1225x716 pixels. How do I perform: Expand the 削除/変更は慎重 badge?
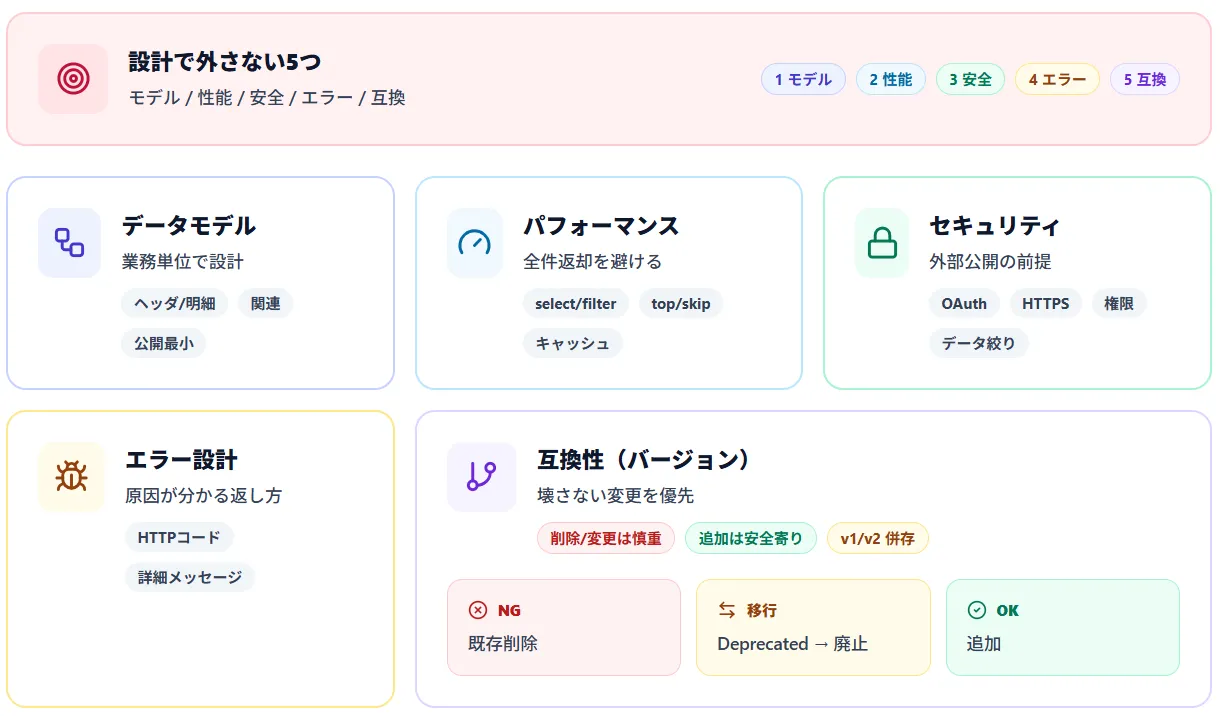(605, 537)
